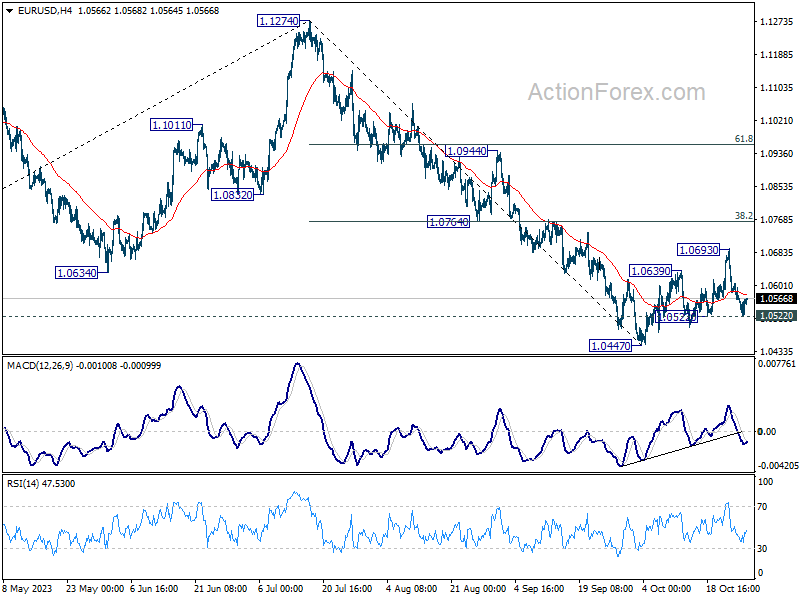Click the 21 Aug 00:00 time label
Screen dimensions: 800x600
tap(478, 589)
